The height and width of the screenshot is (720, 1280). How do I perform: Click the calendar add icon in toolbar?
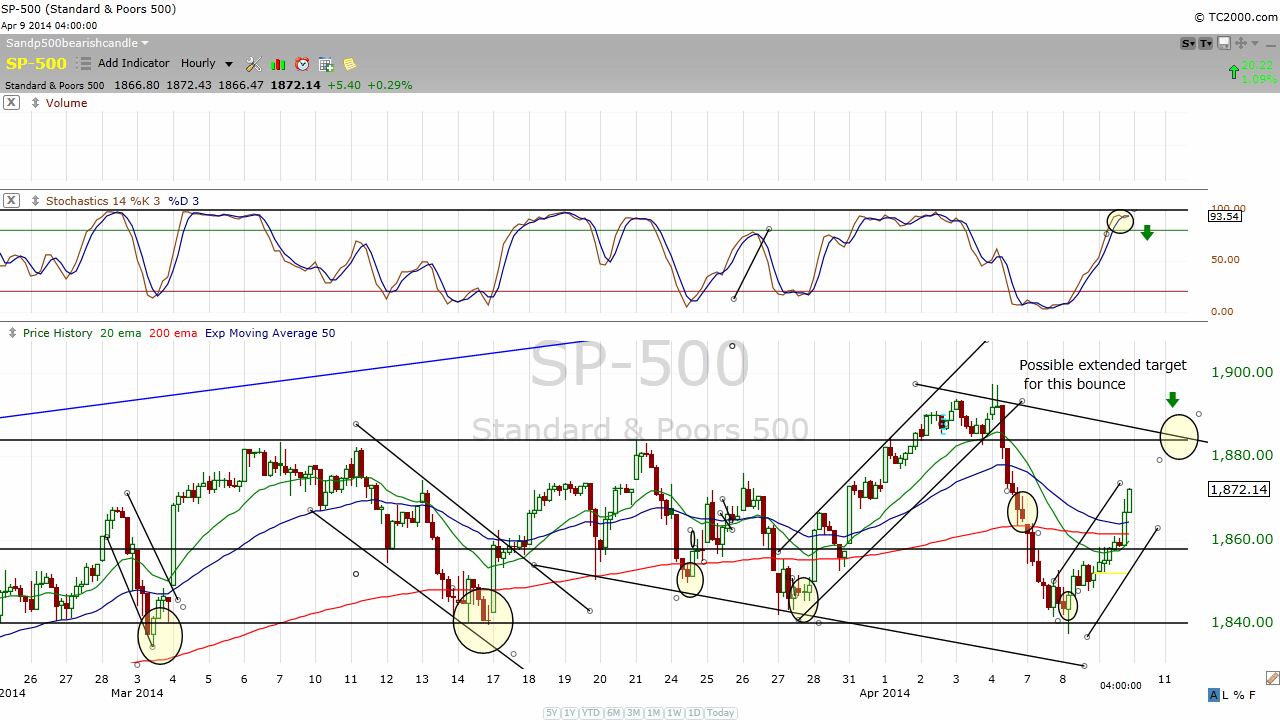pyautogui.click(x=326, y=64)
